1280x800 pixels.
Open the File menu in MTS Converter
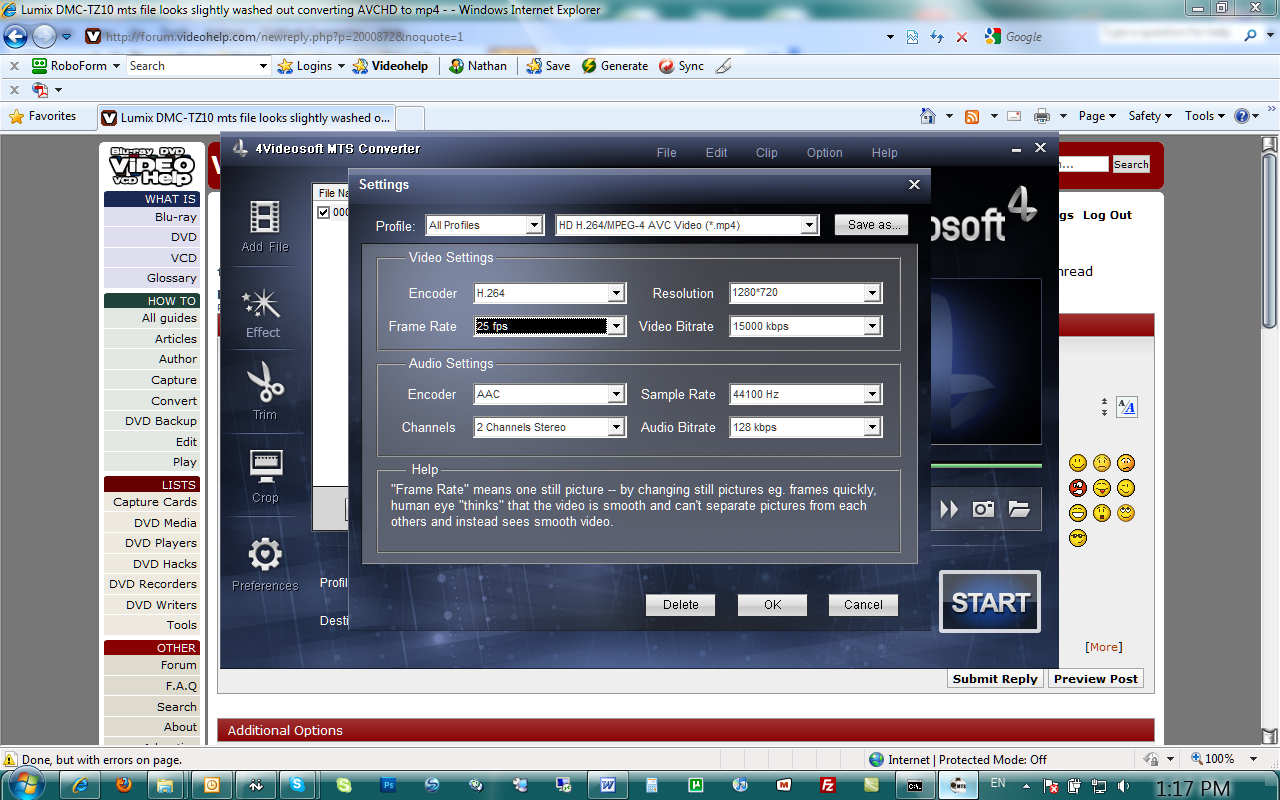(667, 153)
